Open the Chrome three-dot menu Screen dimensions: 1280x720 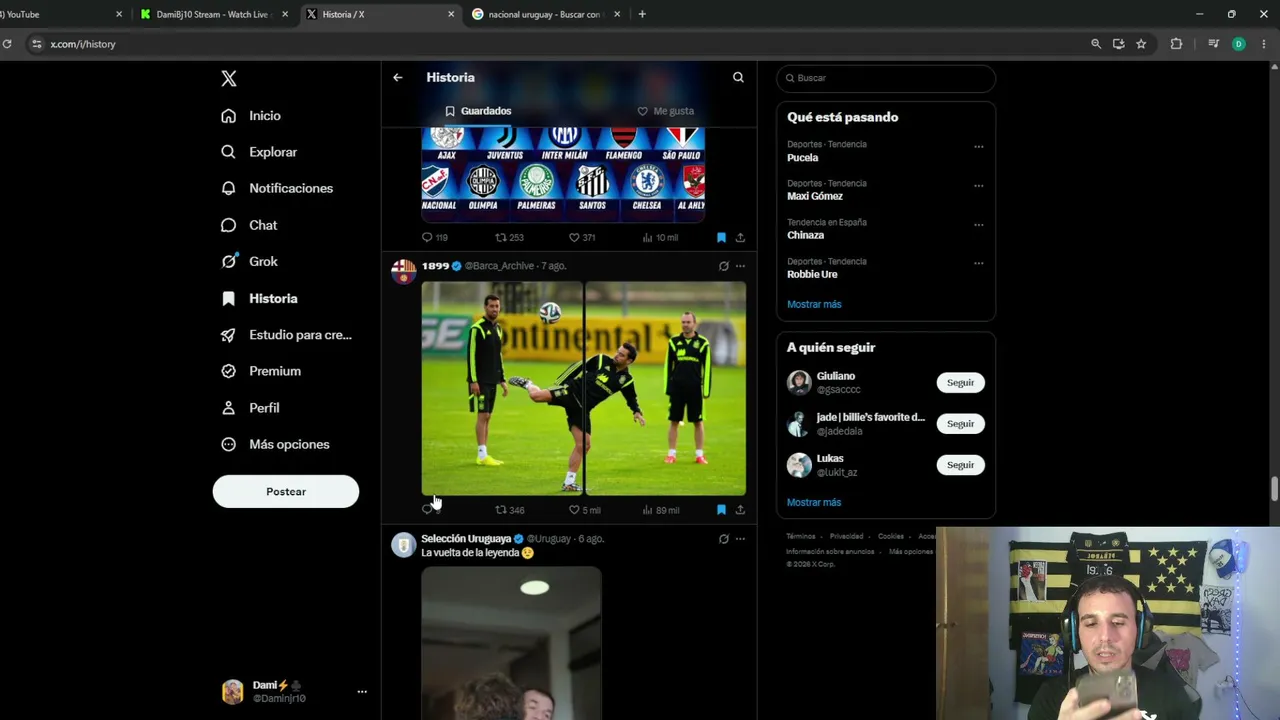(x=1265, y=44)
